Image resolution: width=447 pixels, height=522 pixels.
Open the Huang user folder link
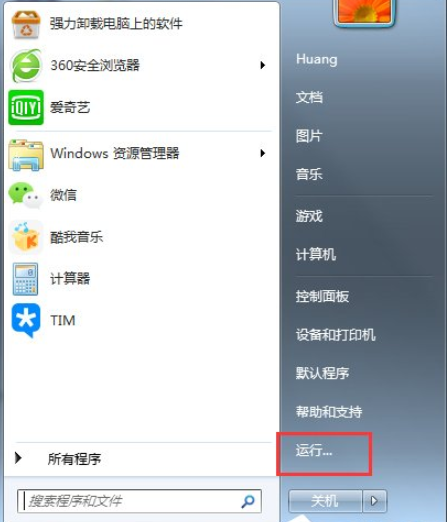(x=317, y=59)
